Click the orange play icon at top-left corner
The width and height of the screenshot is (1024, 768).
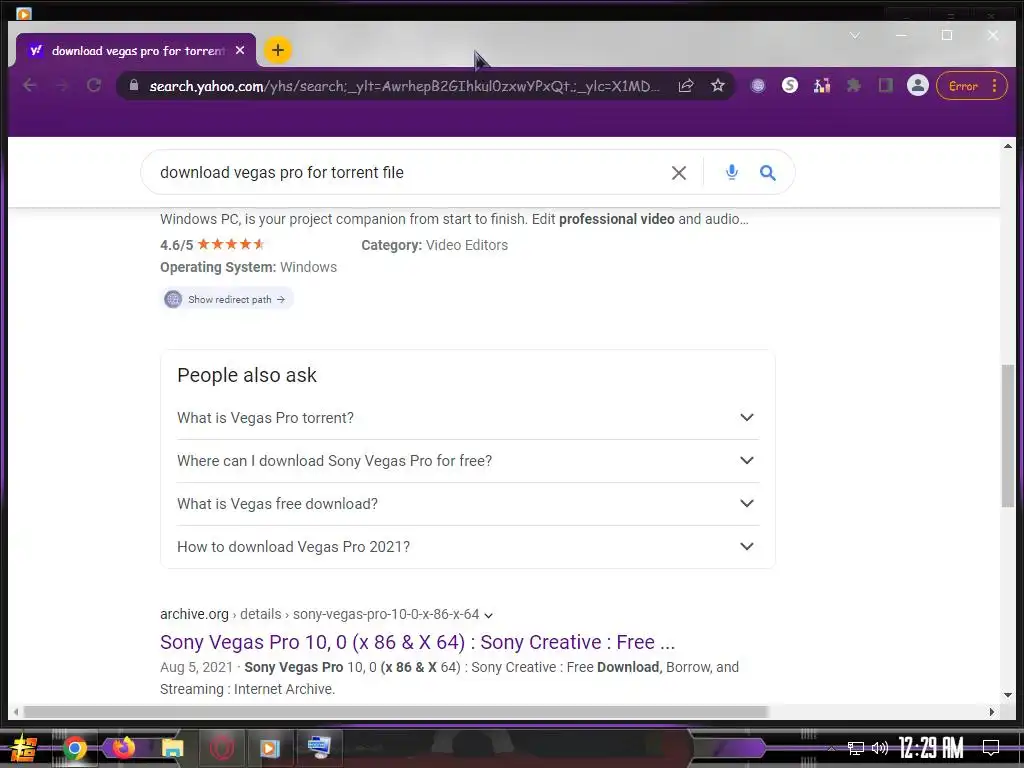point(24,14)
